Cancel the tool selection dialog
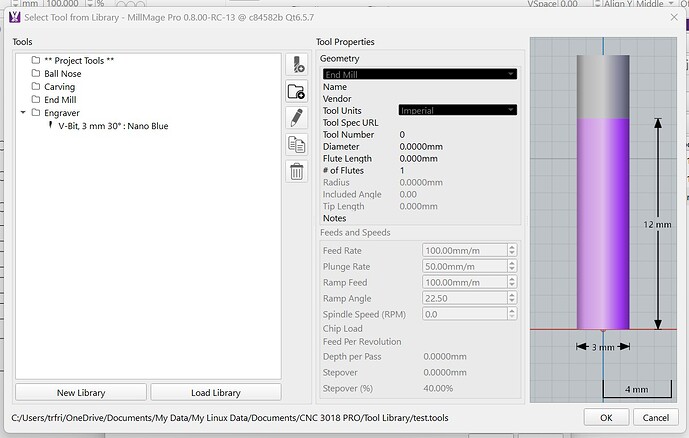 click(655, 417)
